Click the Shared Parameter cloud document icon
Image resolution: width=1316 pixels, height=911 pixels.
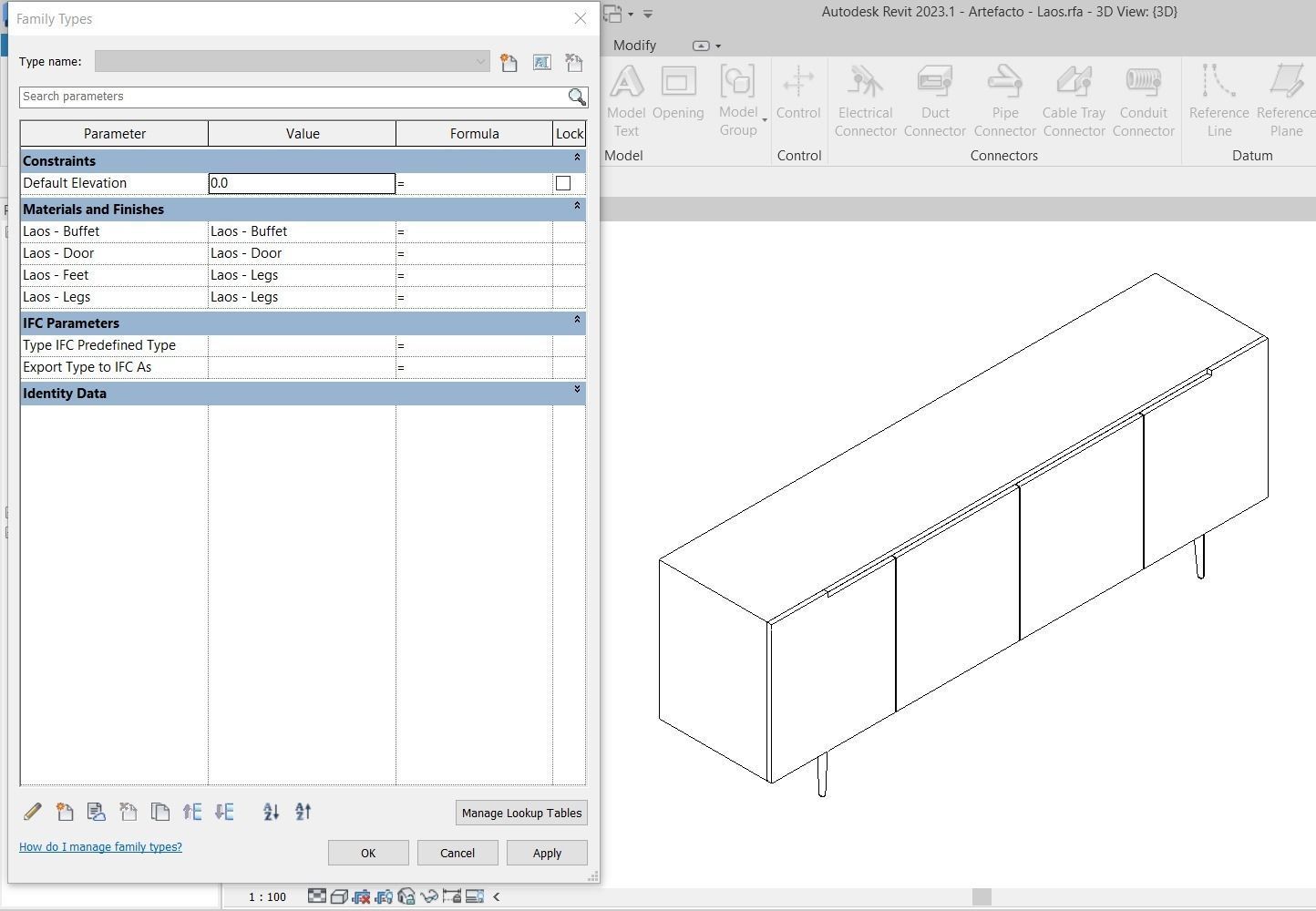97,812
